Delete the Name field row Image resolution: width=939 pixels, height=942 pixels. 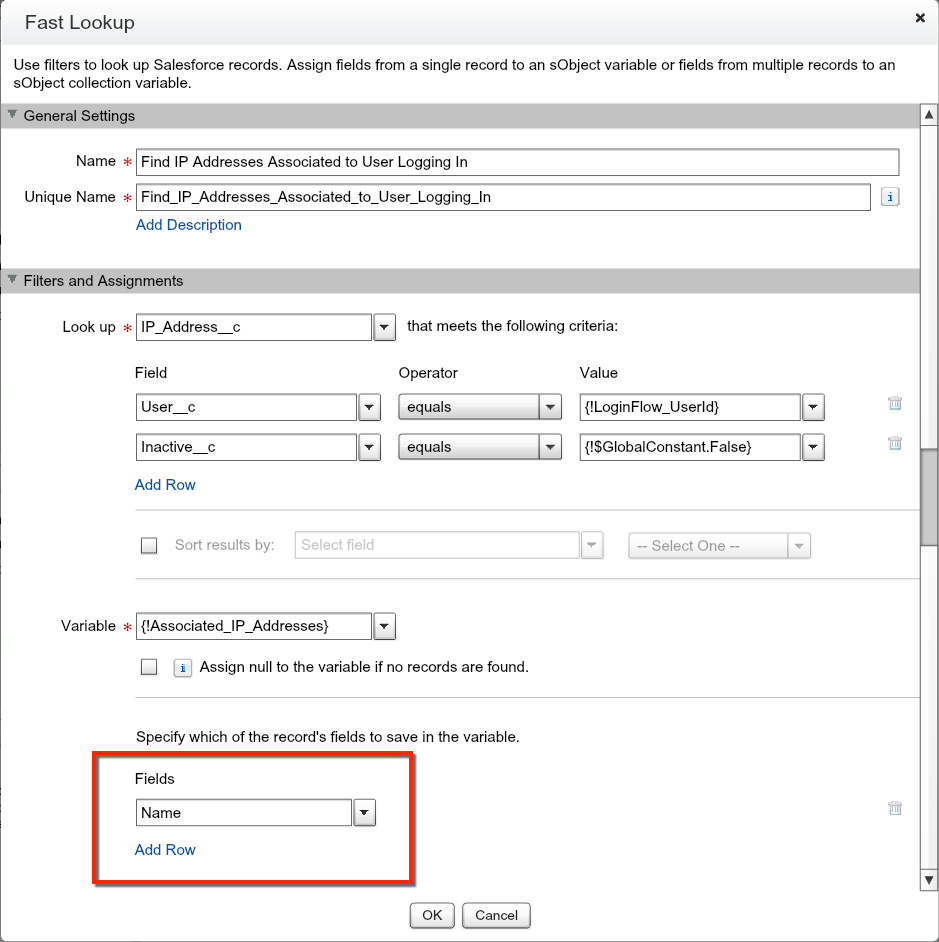tap(895, 809)
